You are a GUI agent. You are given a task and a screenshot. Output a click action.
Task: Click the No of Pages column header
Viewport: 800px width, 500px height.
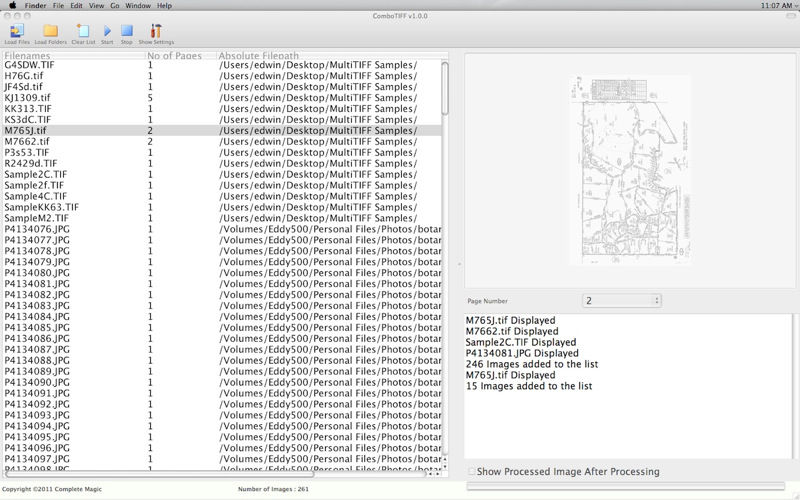click(178, 55)
